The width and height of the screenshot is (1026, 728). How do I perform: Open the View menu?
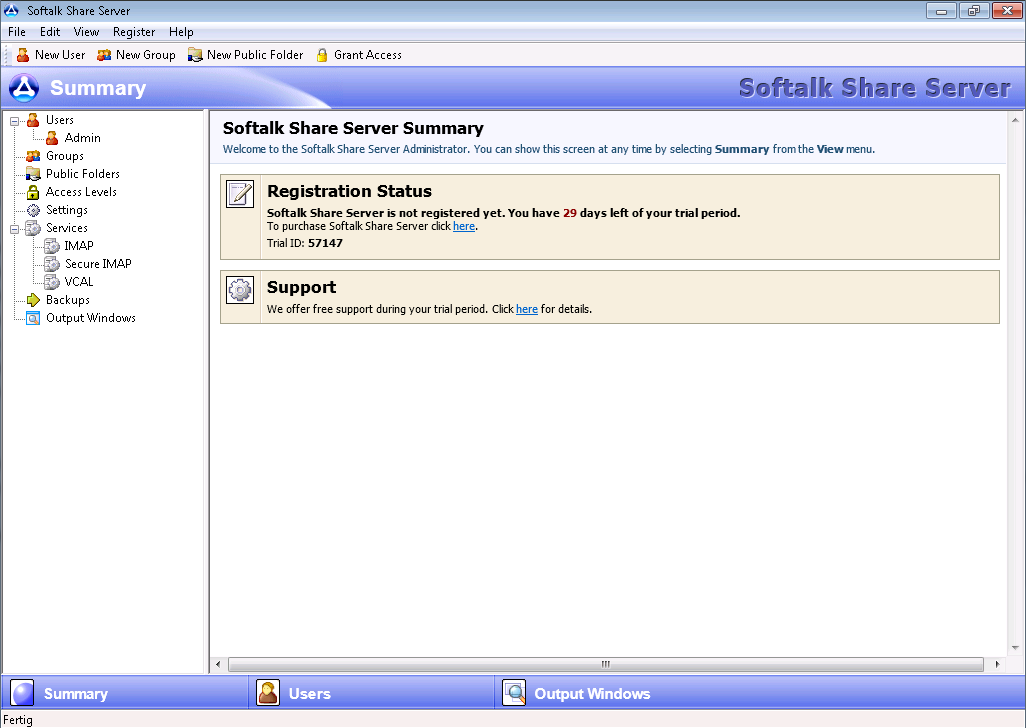coord(87,32)
